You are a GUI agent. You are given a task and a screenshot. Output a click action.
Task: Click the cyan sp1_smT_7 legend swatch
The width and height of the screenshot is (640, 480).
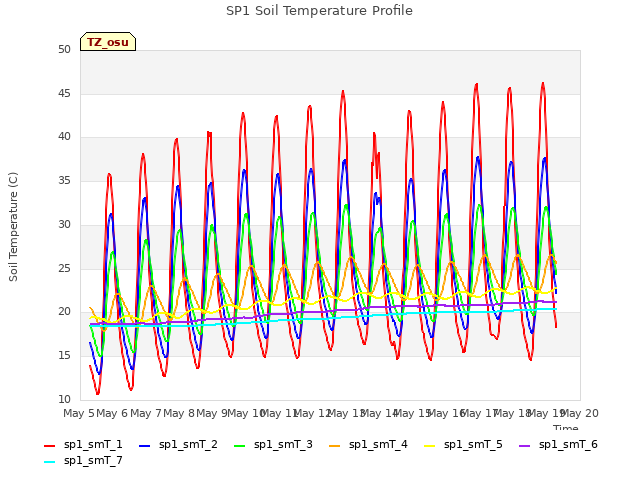pyautogui.click(x=49, y=462)
